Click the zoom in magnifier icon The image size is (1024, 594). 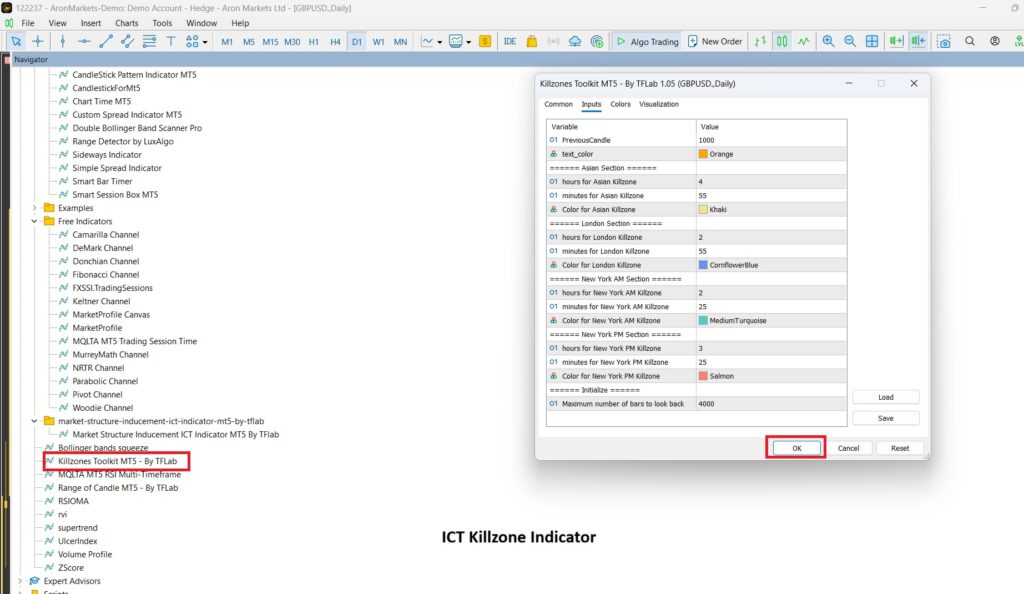pyautogui.click(x=828, y=41)
